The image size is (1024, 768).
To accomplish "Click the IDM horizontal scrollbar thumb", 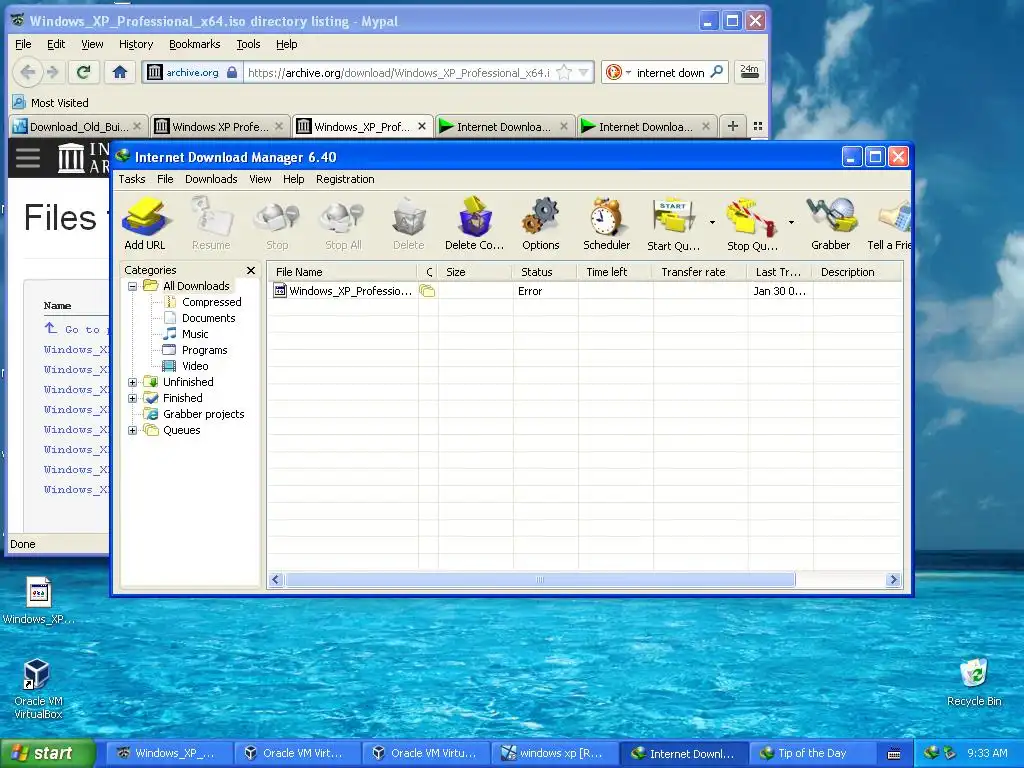I will [540, 580].
